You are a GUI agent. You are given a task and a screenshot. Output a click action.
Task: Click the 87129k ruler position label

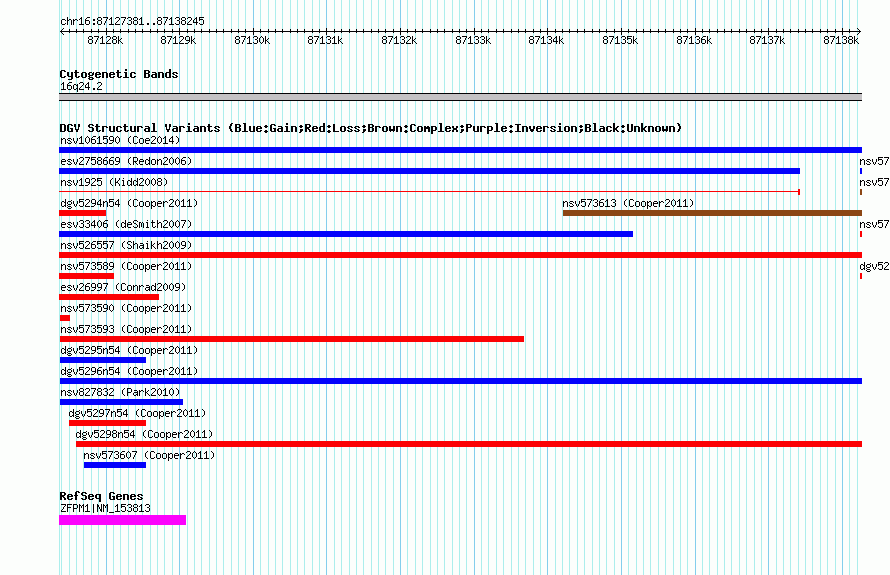tap(178, 40)
